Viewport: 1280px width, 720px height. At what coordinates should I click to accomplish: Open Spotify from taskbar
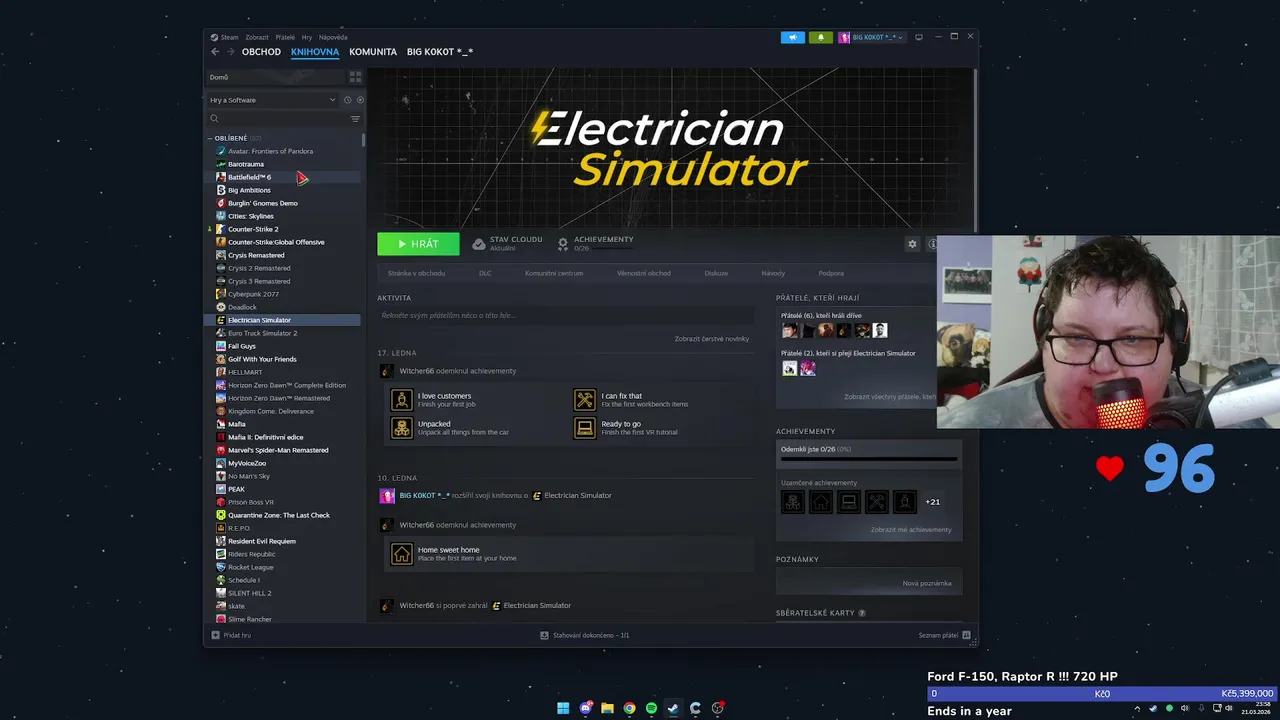[x=651, y=708]
